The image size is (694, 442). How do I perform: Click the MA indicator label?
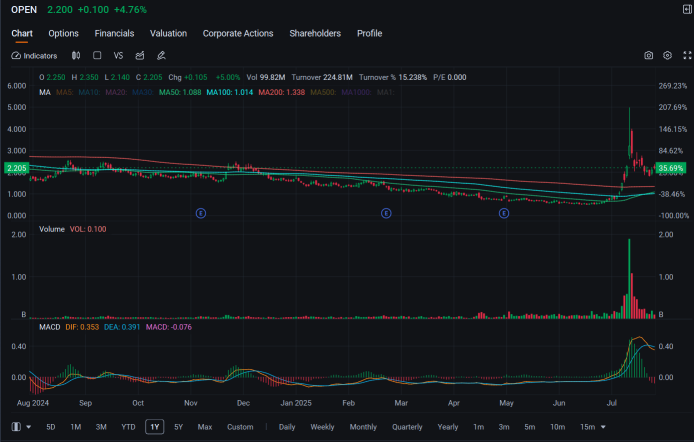point(45,92)
